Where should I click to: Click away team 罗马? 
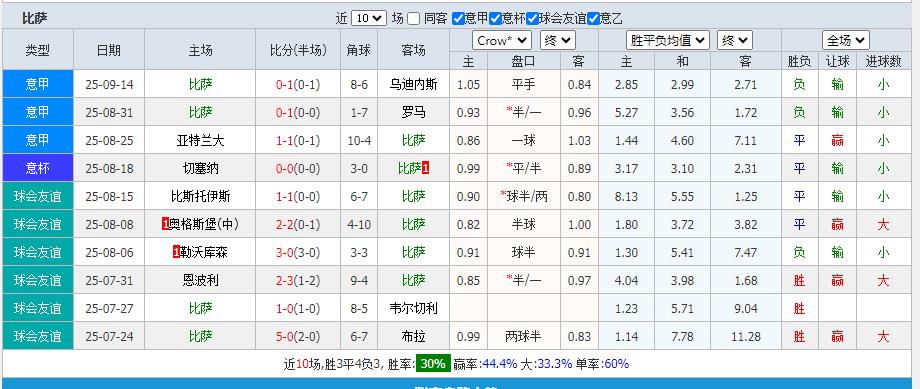(x=414, y=113)
